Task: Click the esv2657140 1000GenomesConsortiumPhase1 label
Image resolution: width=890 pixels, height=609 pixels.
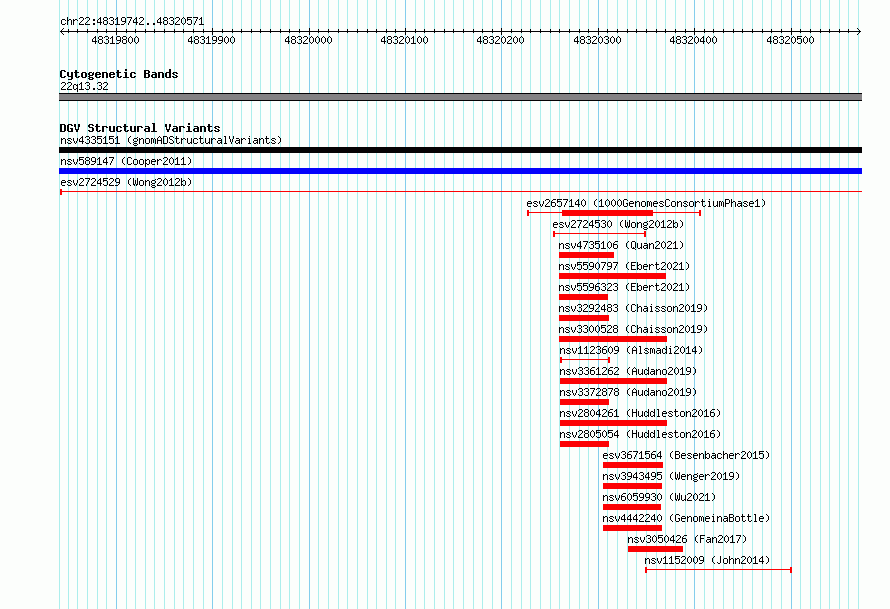Action: [646, 203]
